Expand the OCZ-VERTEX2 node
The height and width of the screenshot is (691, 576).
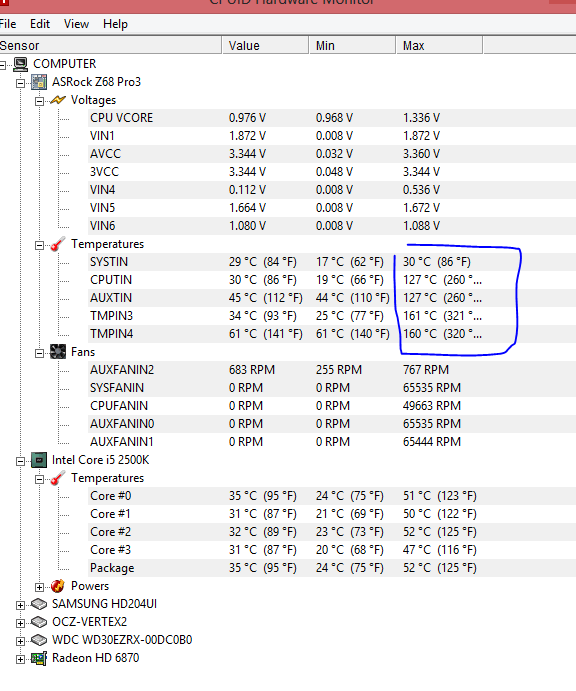coord(20,624)
